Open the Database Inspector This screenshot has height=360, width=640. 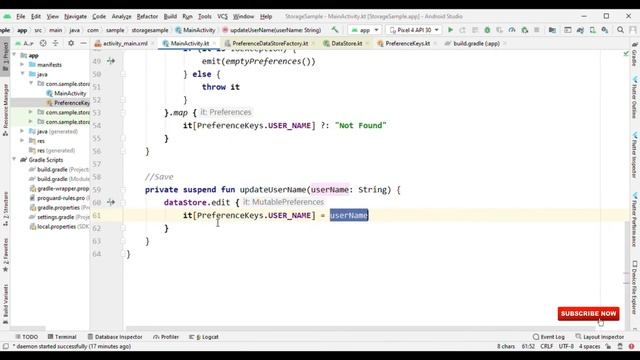(x=115, y=337)
